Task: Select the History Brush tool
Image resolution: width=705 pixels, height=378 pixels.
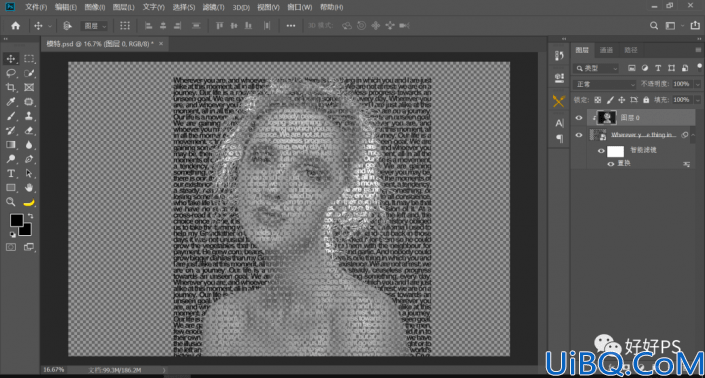Action: 11,130
